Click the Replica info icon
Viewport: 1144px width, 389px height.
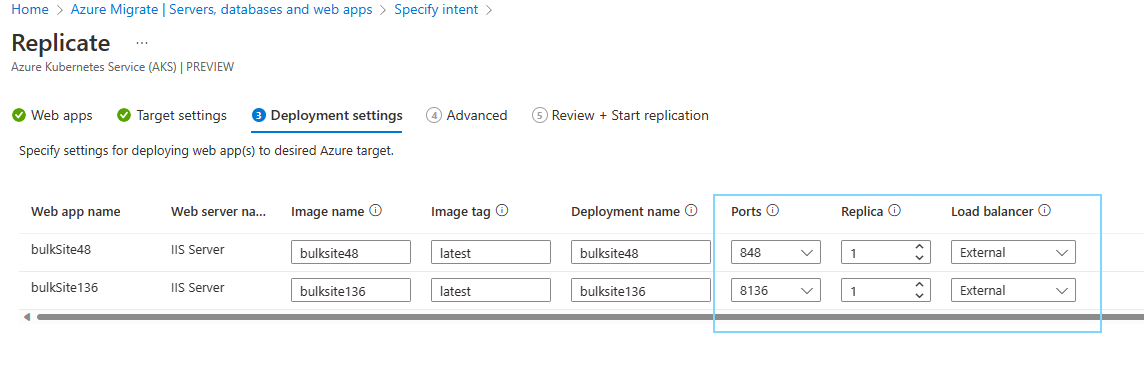[x=894, y=211]
